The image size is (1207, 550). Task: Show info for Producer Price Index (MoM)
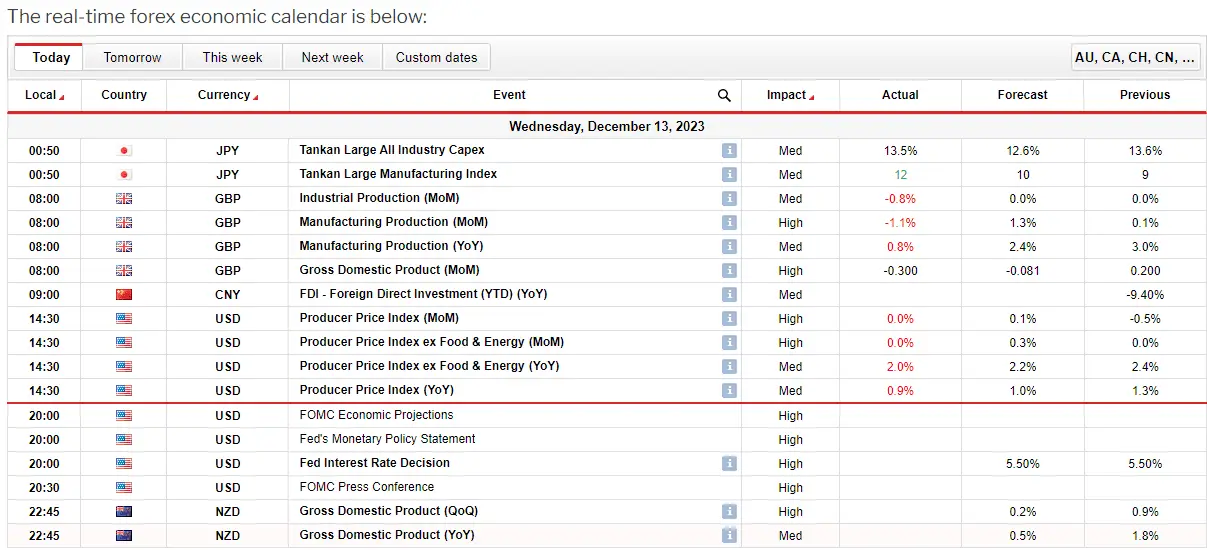[x=729, y=318]
